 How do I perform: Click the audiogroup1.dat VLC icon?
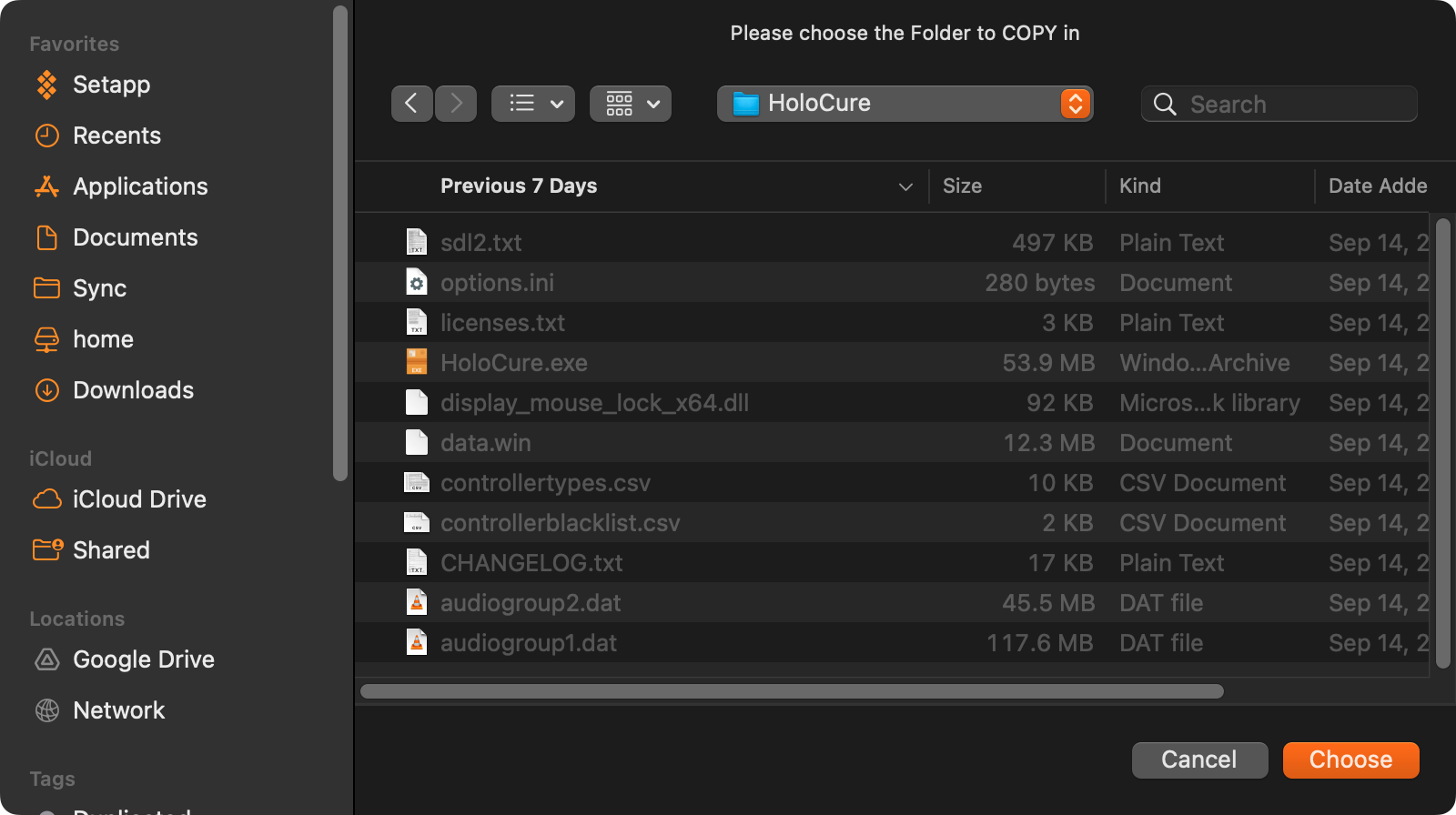pyautogui.click(x=416, y=642)
